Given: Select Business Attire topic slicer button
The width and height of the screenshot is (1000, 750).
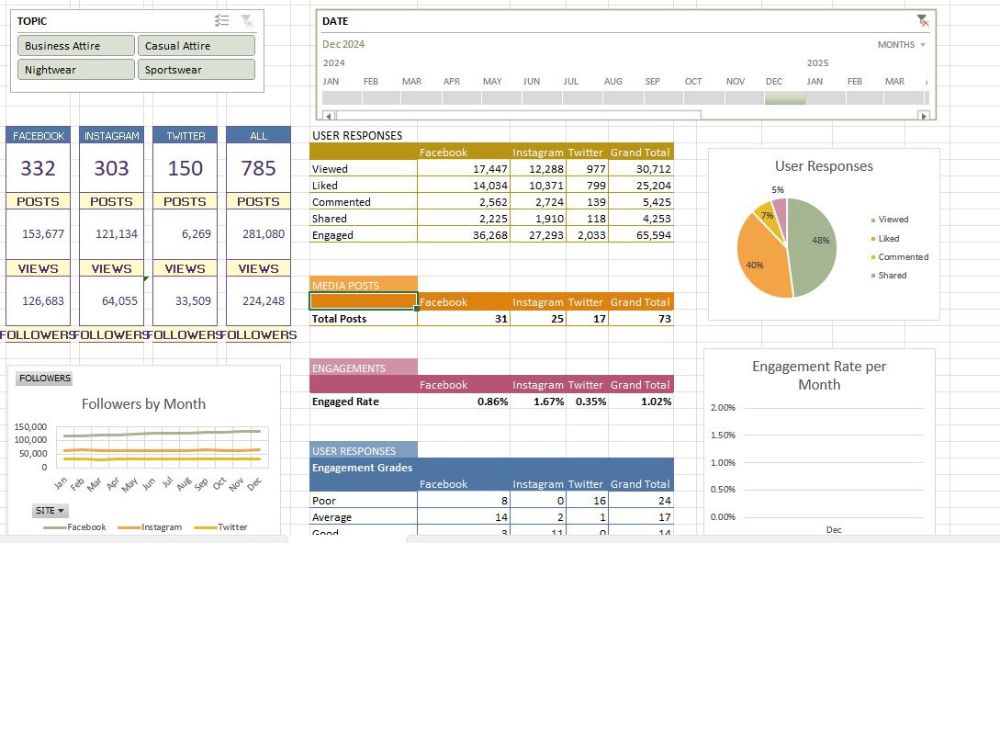Looking at the screenshot, I should pyautogui.click(x=76, y=46).
